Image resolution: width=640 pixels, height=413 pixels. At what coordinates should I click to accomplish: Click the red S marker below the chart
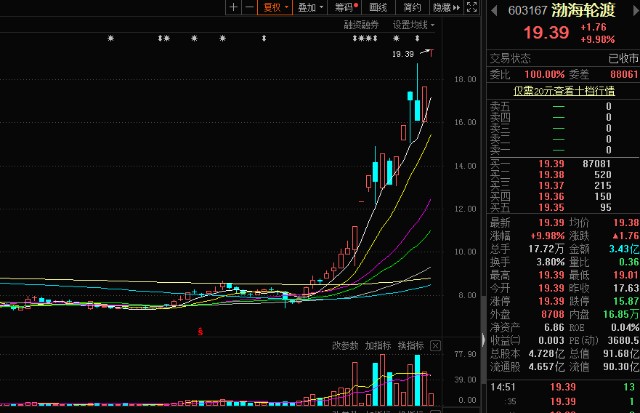point(200,330)
